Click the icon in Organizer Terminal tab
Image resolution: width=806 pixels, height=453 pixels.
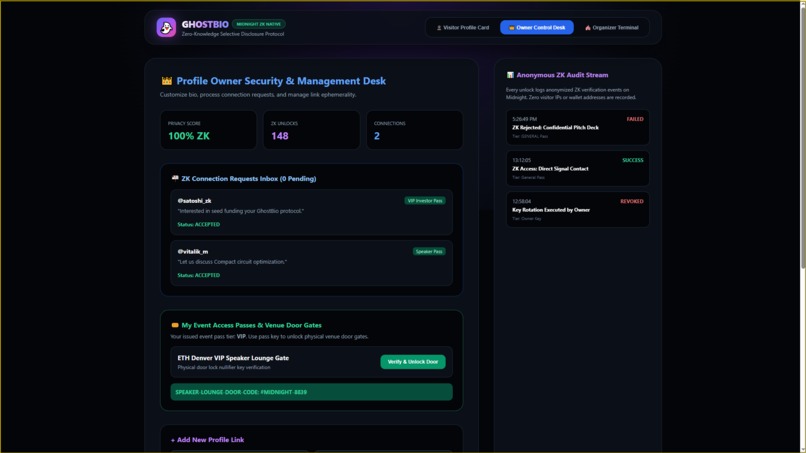[x=588, y=28]
